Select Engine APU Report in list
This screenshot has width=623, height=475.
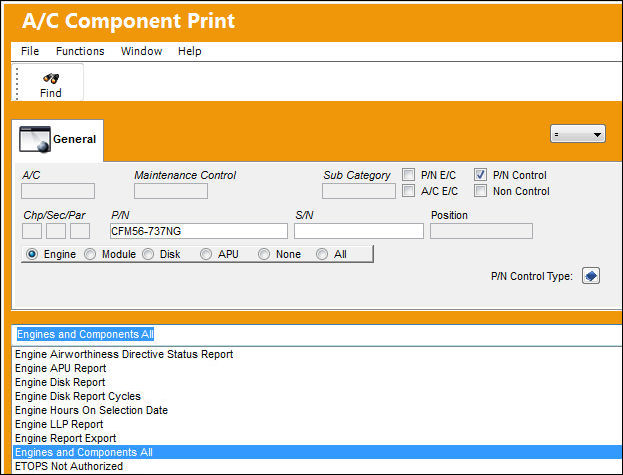coord(317,368)
